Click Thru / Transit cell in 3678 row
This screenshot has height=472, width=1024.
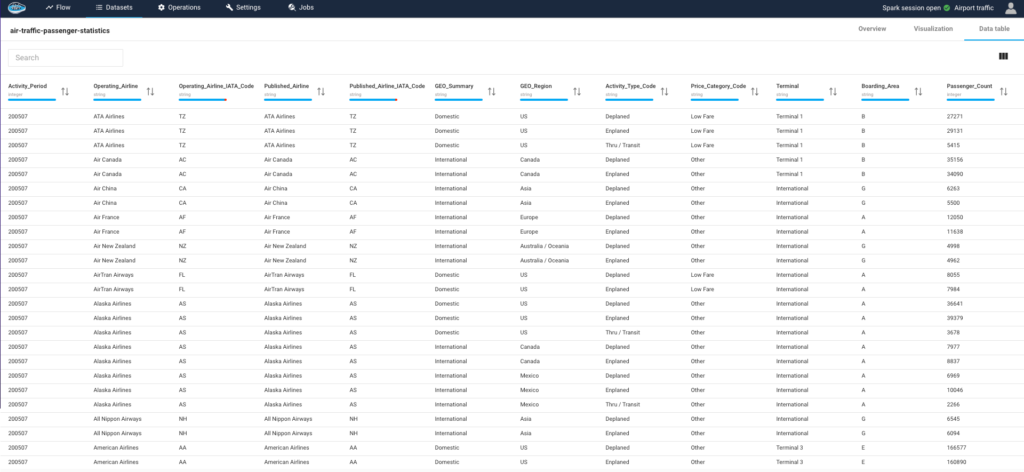pos(620,332)
